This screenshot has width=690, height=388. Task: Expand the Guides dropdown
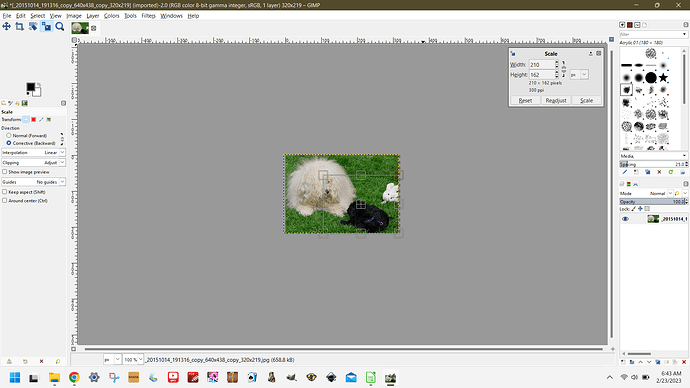[x=33, y=182]
